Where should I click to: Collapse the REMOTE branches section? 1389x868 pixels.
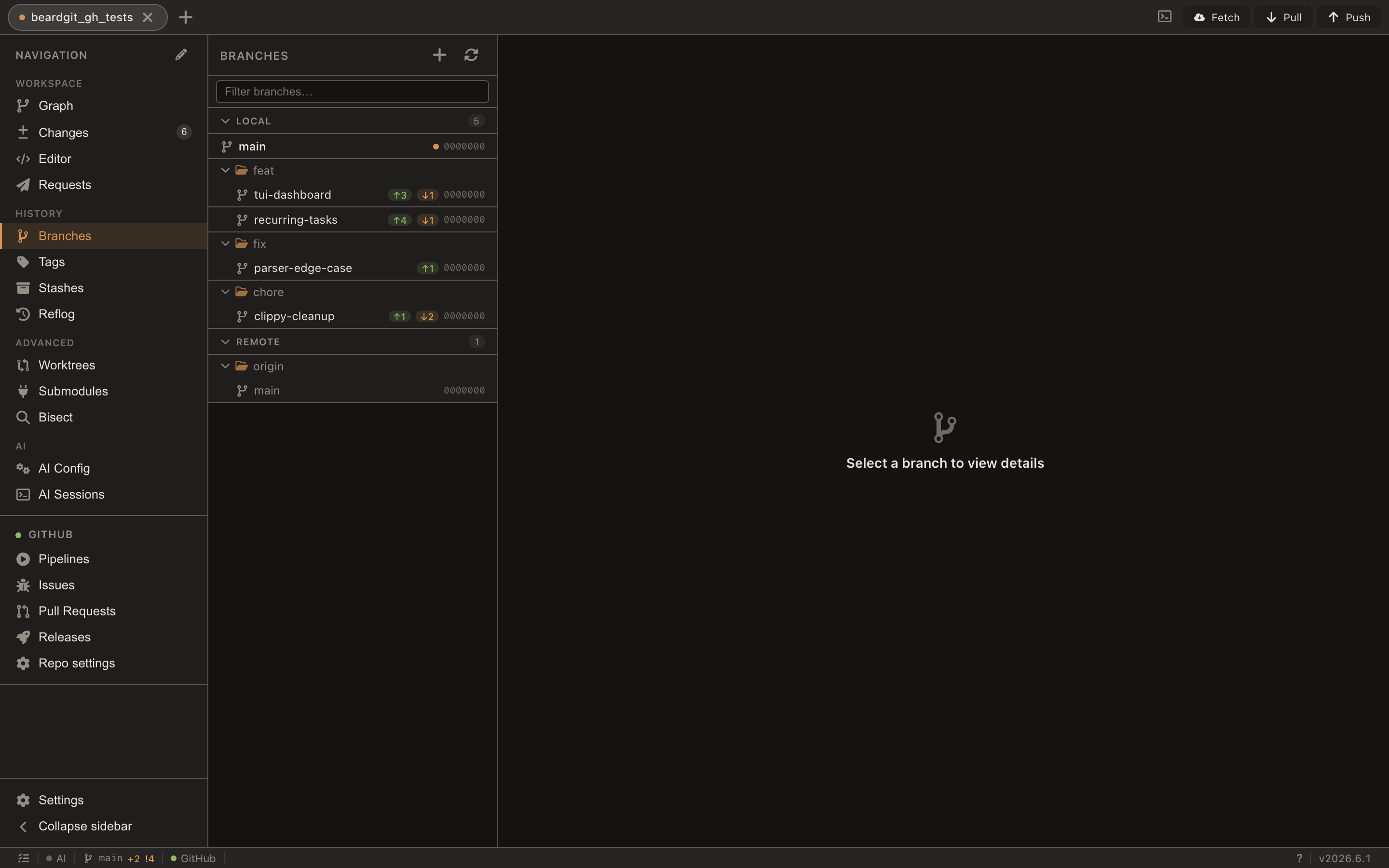226,341
